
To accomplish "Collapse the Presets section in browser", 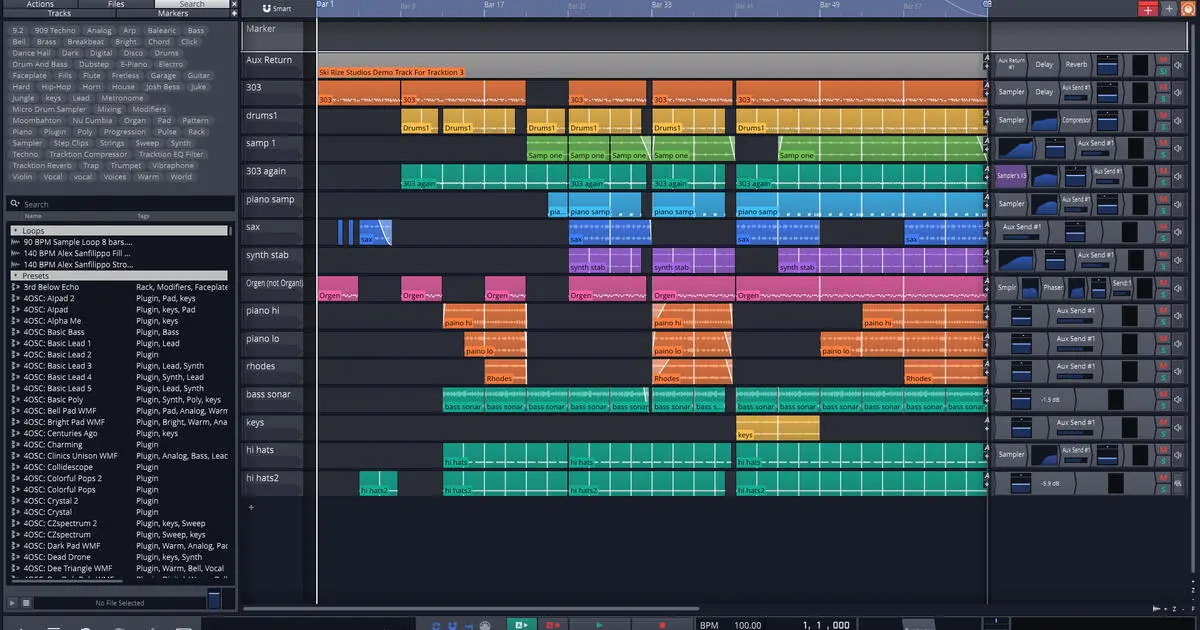I will pyautogui.click(x=15, y=276).
